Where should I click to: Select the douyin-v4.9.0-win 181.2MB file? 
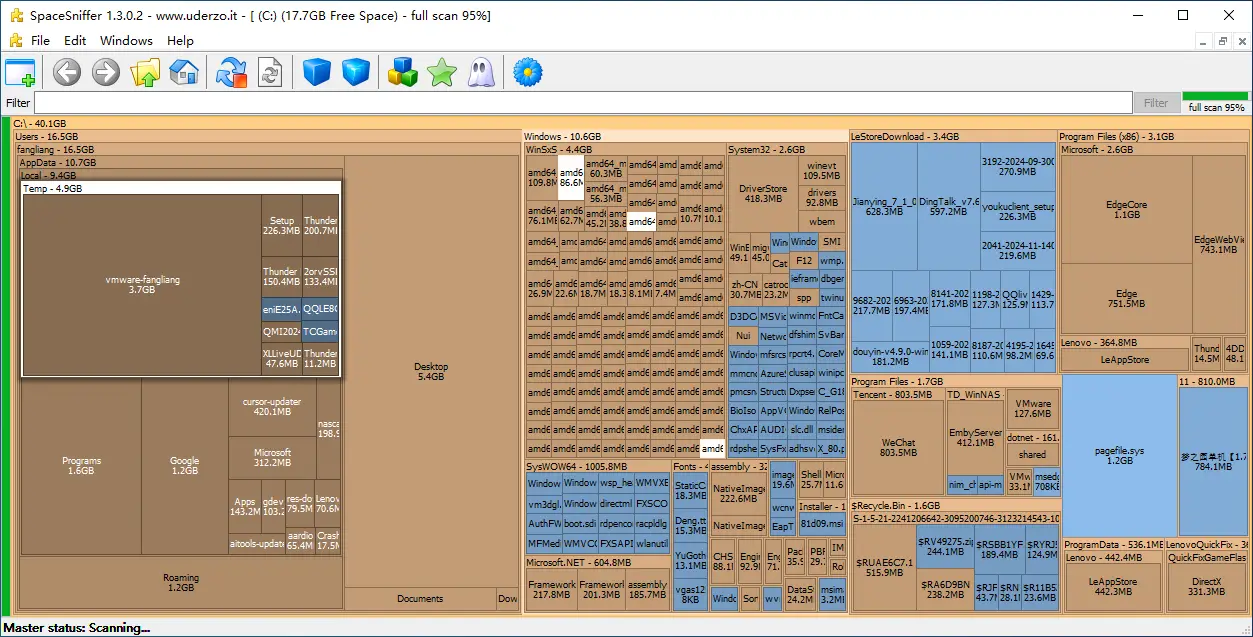[x=889, y=356]
